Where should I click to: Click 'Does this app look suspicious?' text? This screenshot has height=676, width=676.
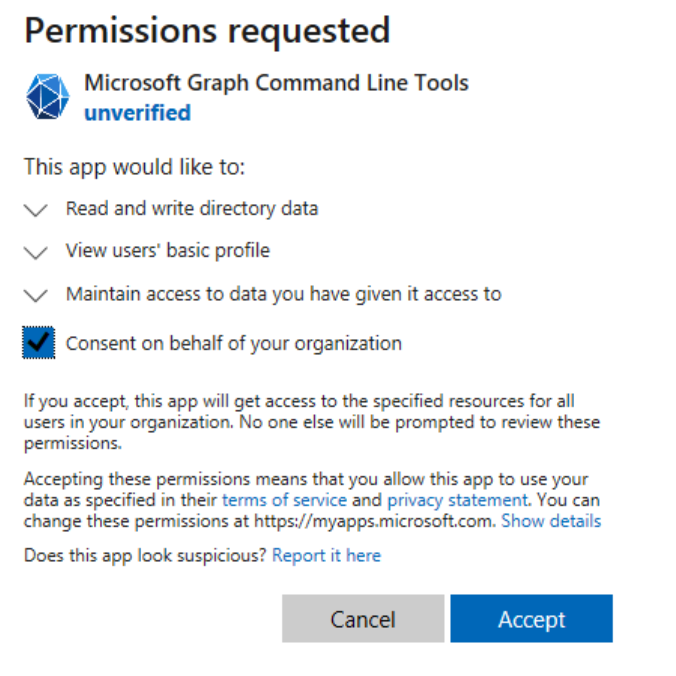(145, 555)
